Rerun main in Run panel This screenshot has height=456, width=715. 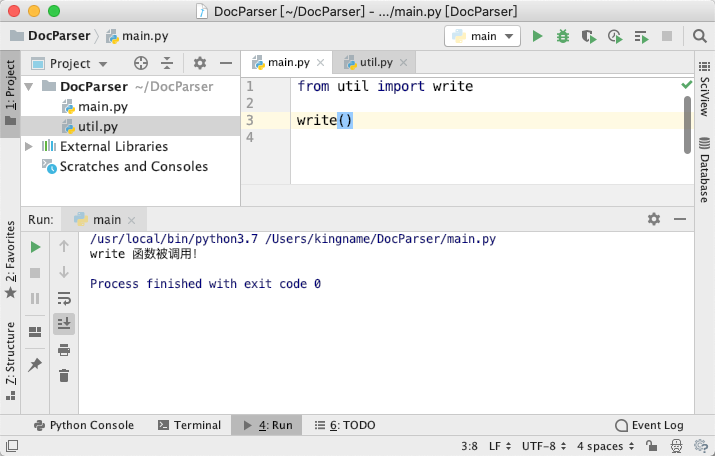pos(35,247)
